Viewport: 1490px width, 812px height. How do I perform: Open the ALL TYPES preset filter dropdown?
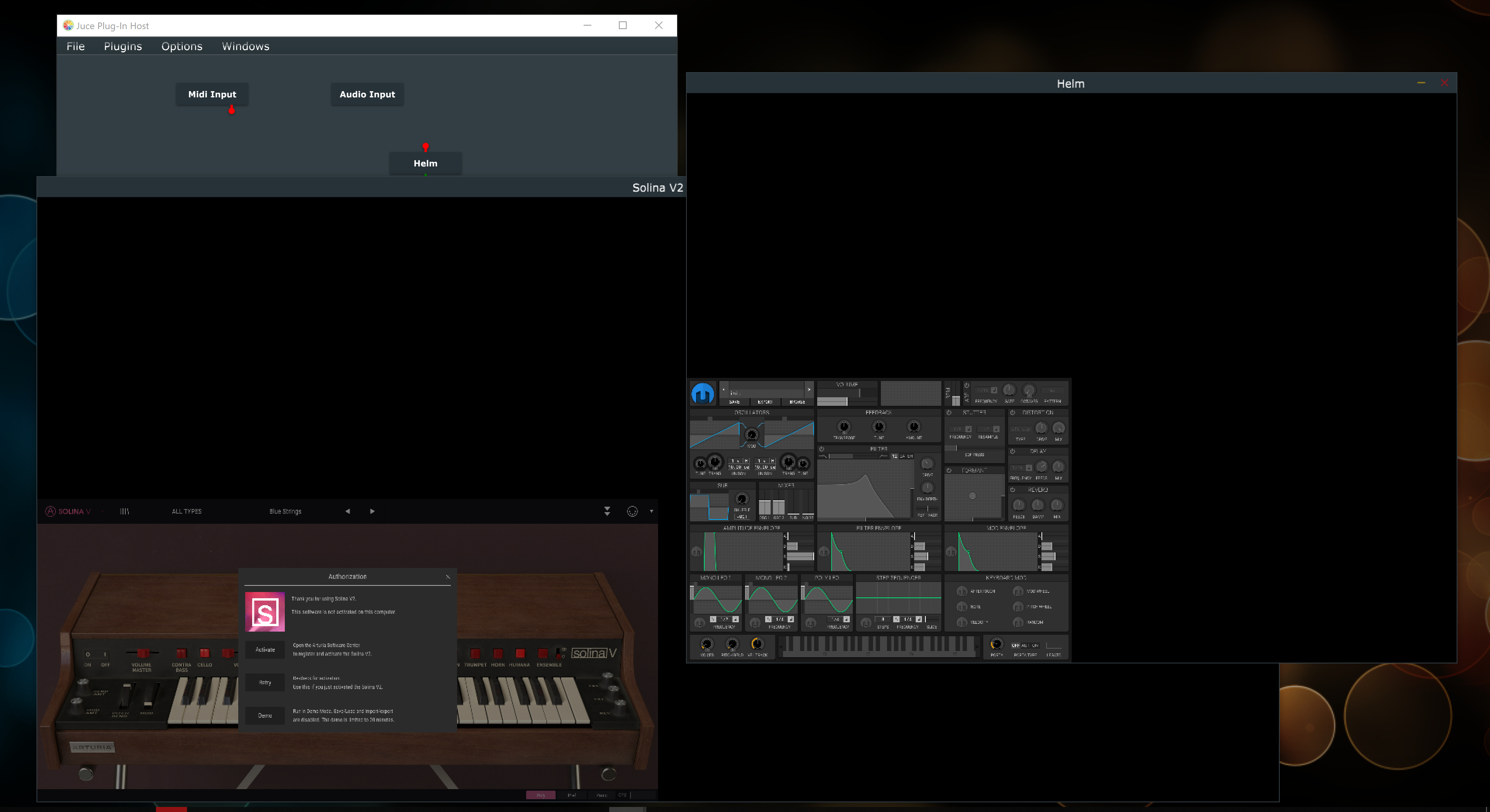[x=186, y=511]
